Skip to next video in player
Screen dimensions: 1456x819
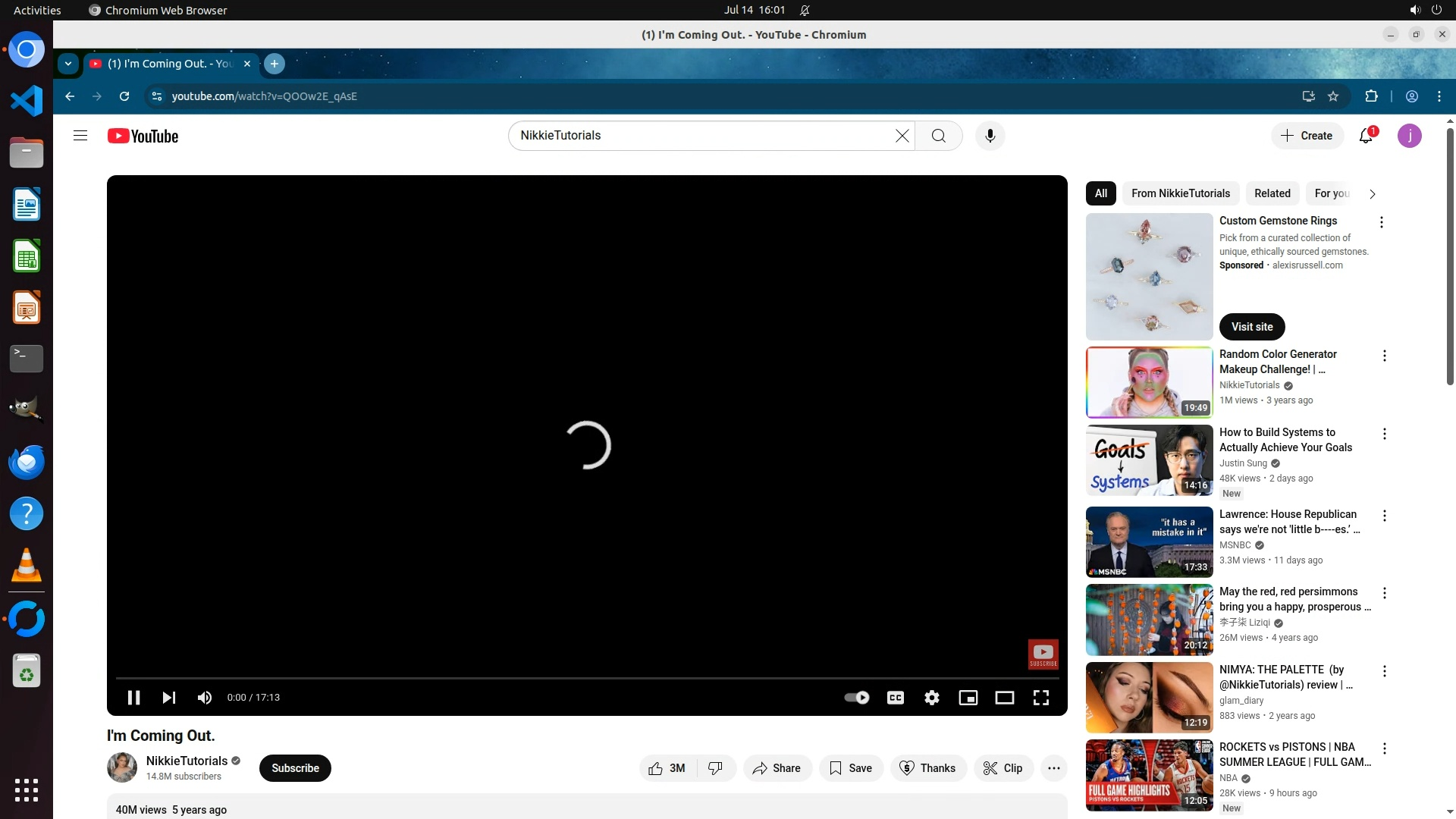pyautogui.click(x=168, y=698)
